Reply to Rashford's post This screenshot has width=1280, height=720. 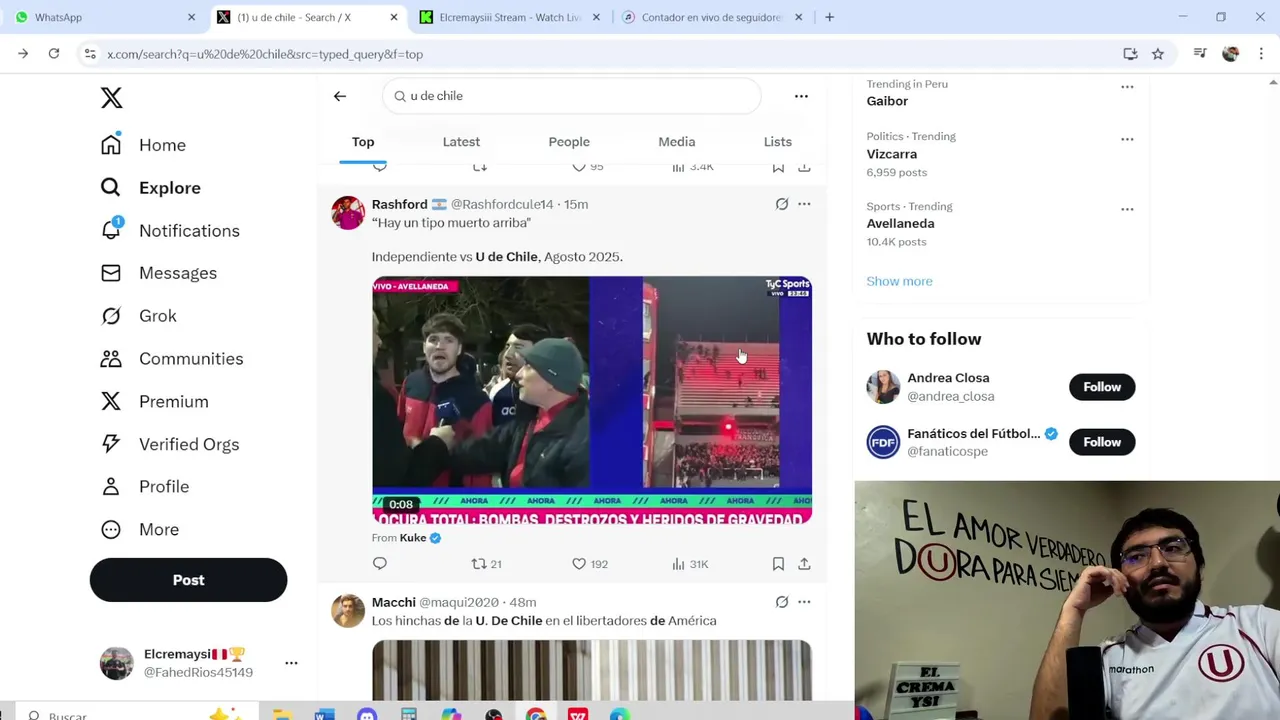pos(380,564)
